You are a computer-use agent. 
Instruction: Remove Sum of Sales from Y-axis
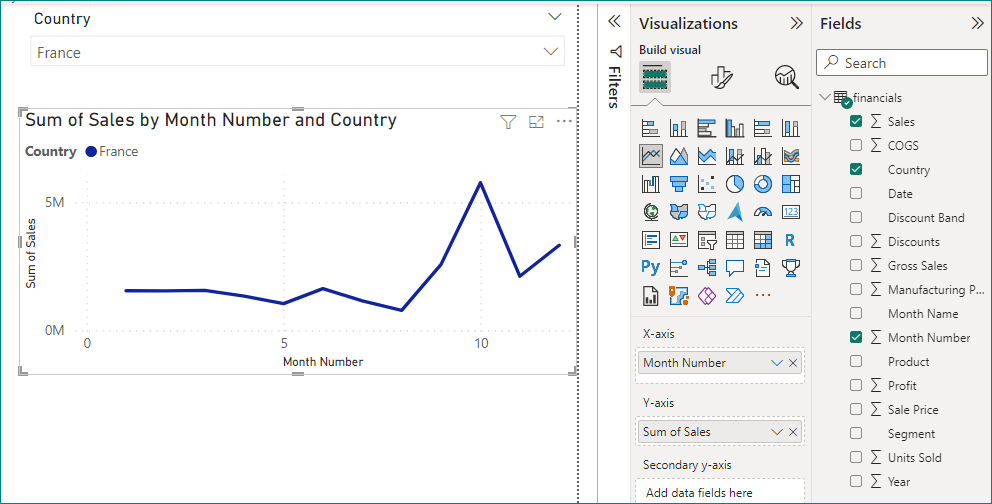[x=793, y=432]
